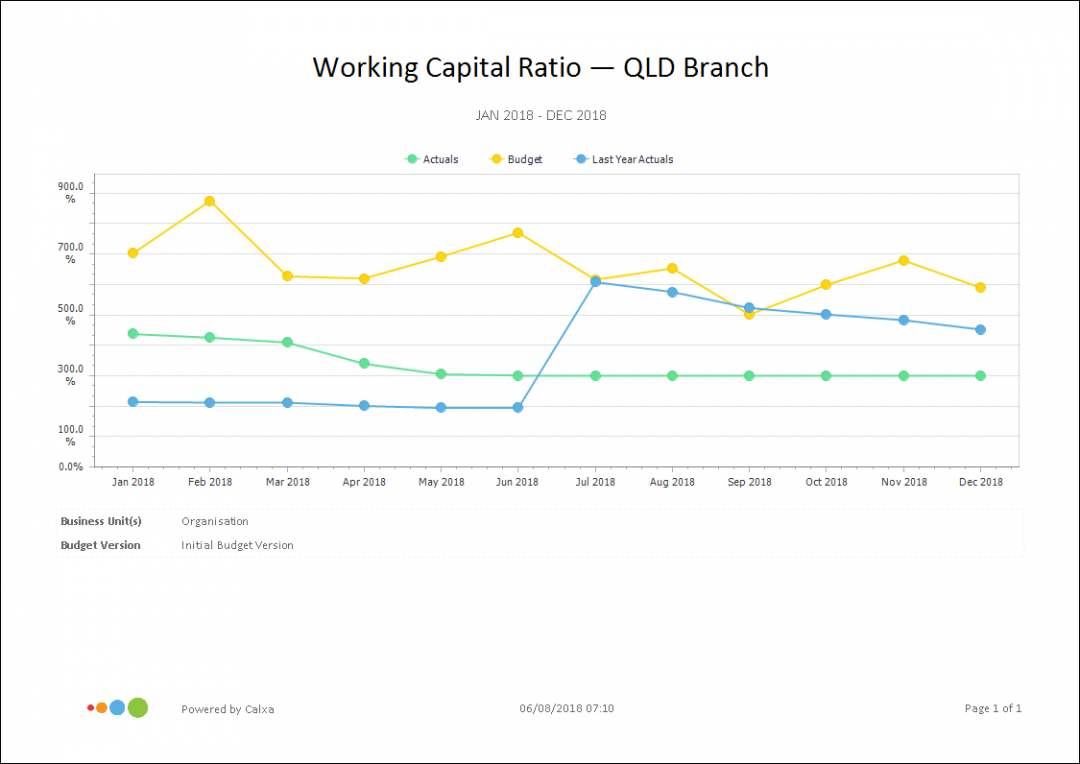This screenshot has height=764, width=1080.
Task: Click the date range JAN 2018 - DEC 2018
Action: [541, 116]
